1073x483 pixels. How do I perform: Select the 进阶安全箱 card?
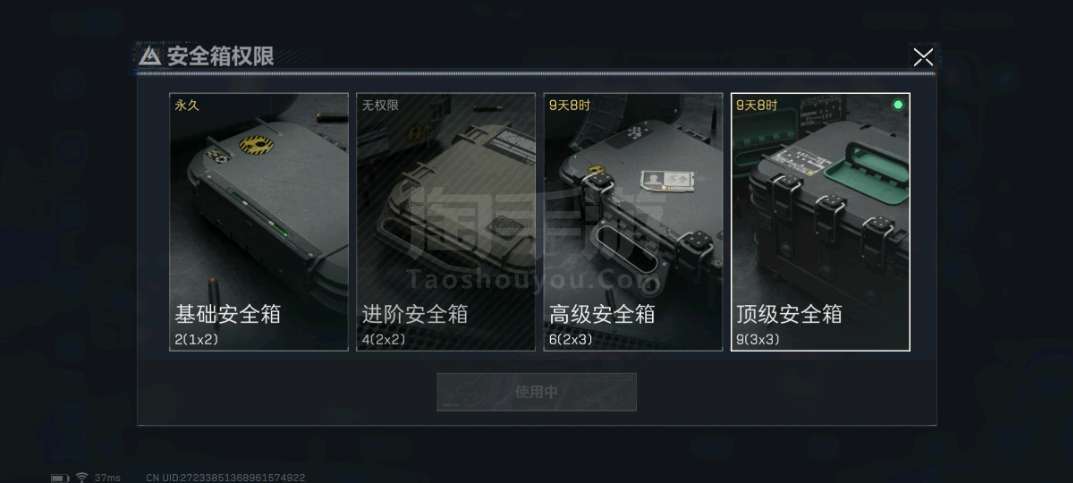coord(445,222)
